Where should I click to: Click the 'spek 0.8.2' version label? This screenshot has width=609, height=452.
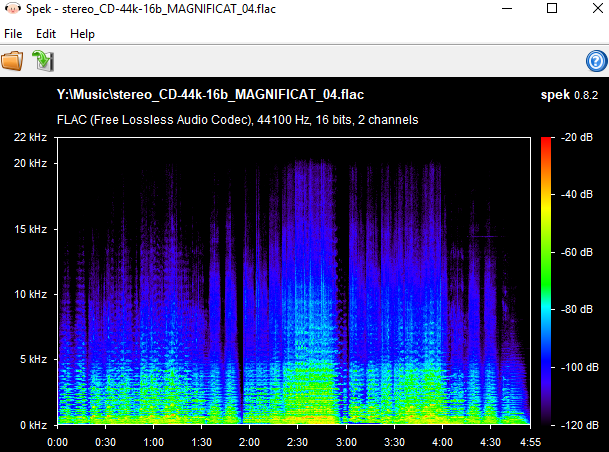[x=569, y=95]
